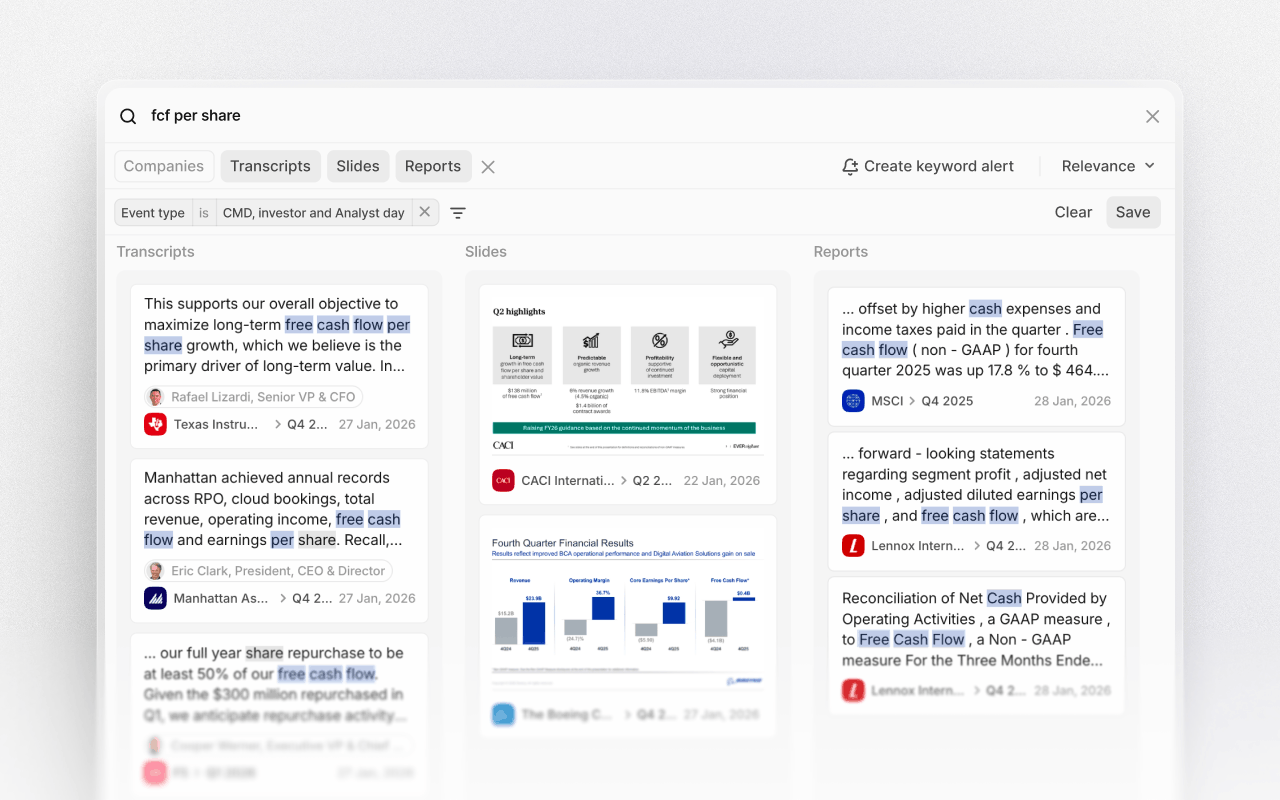The image size is (1280, 800).
Task: Expand chevron between MSCI and Q4 2025
Action: 912,401
